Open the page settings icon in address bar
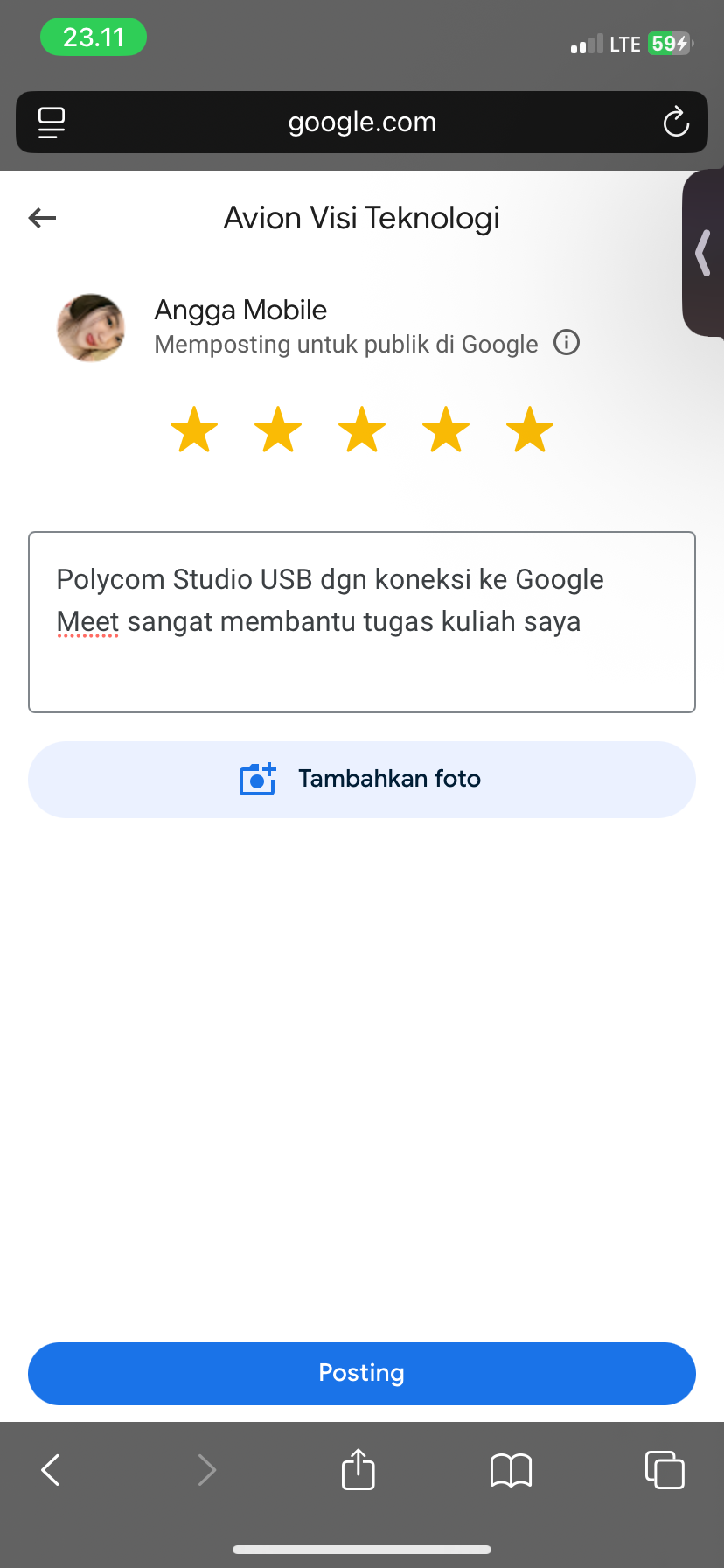This screenshot has height=1568, width=724. (x=52, y=122)
